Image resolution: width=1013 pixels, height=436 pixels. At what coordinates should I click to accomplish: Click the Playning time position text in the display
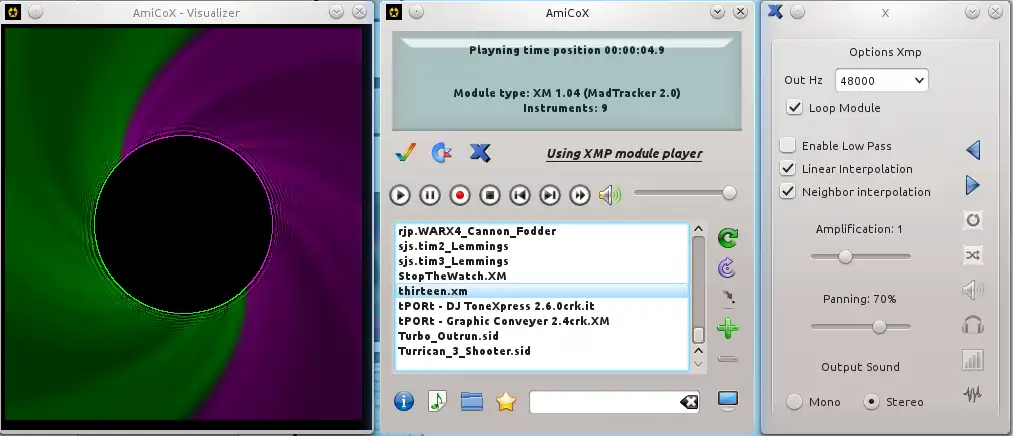tap(567, 50)
